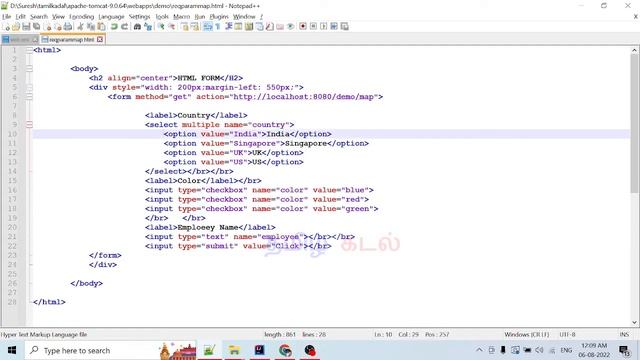
Task: Collapse the form fold marker on line 6
Action: click(29, 97)
